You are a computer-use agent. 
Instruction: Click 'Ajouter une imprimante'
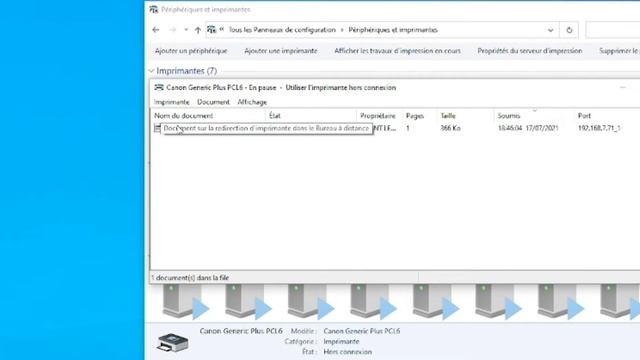point(281,51)
